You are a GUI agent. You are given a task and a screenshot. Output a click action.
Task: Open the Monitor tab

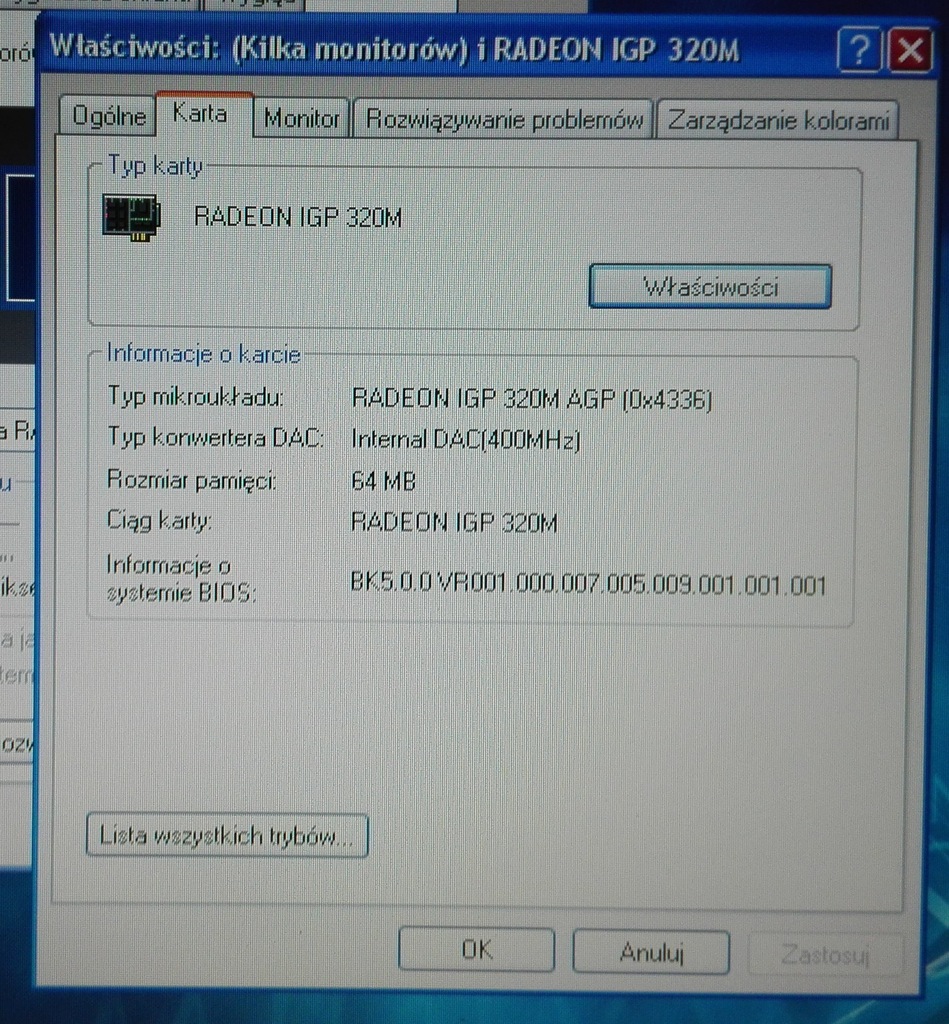tap(301, 118)
